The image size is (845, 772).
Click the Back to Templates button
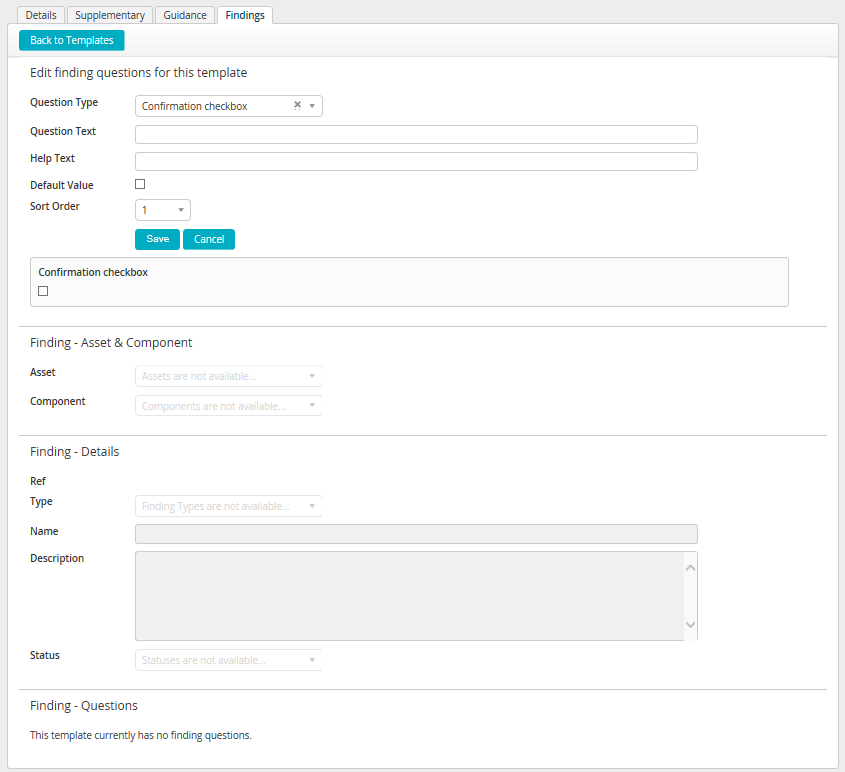[x=72, y=40]
